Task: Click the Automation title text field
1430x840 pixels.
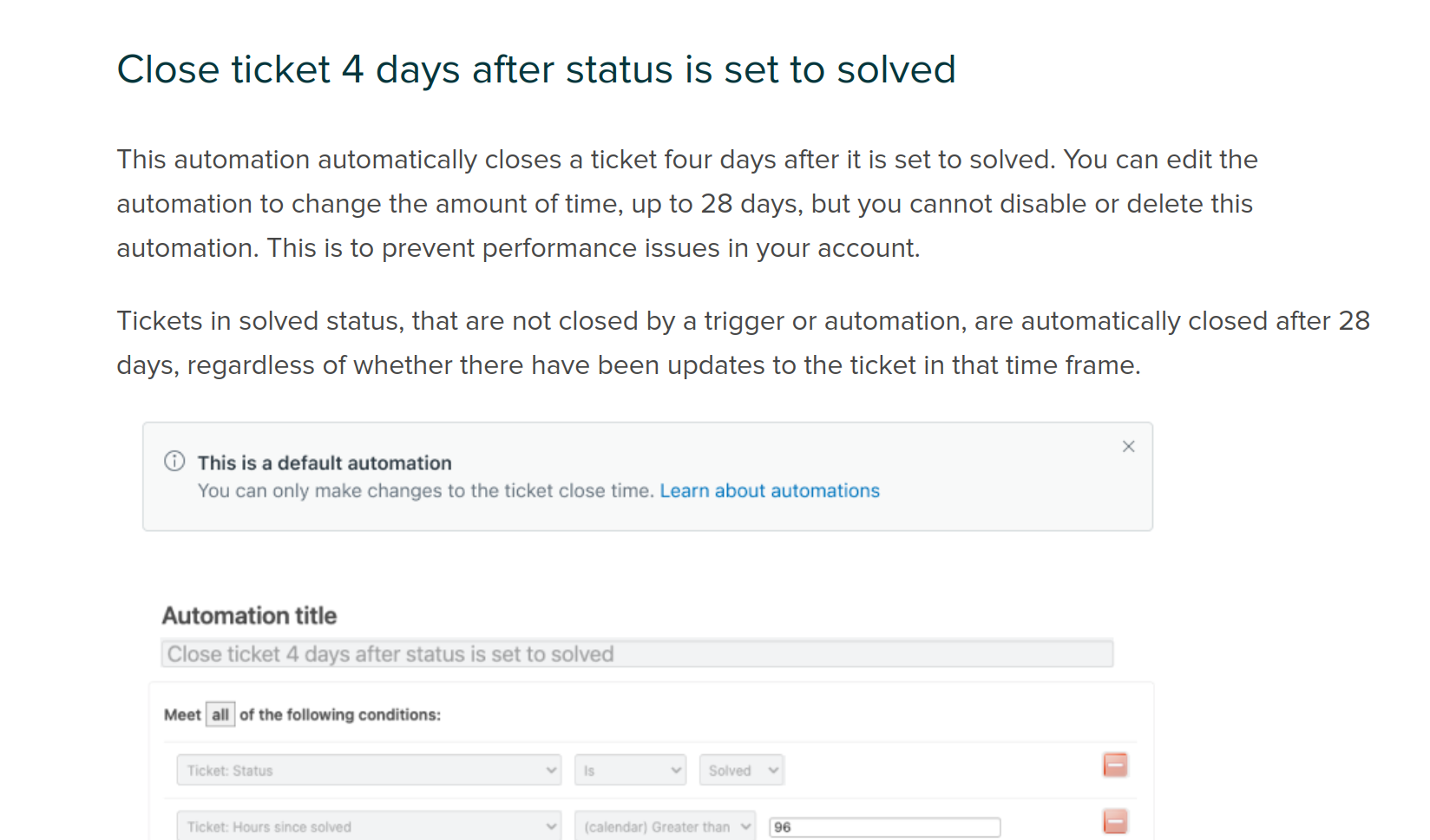Action: (636, 653)
